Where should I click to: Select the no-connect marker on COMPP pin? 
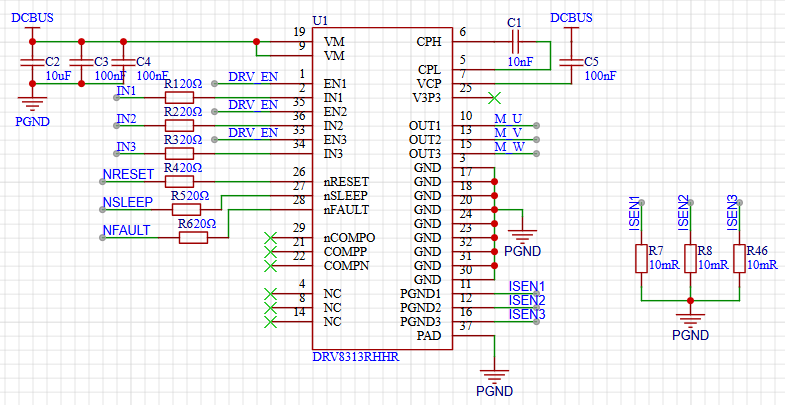coord(270,251)
